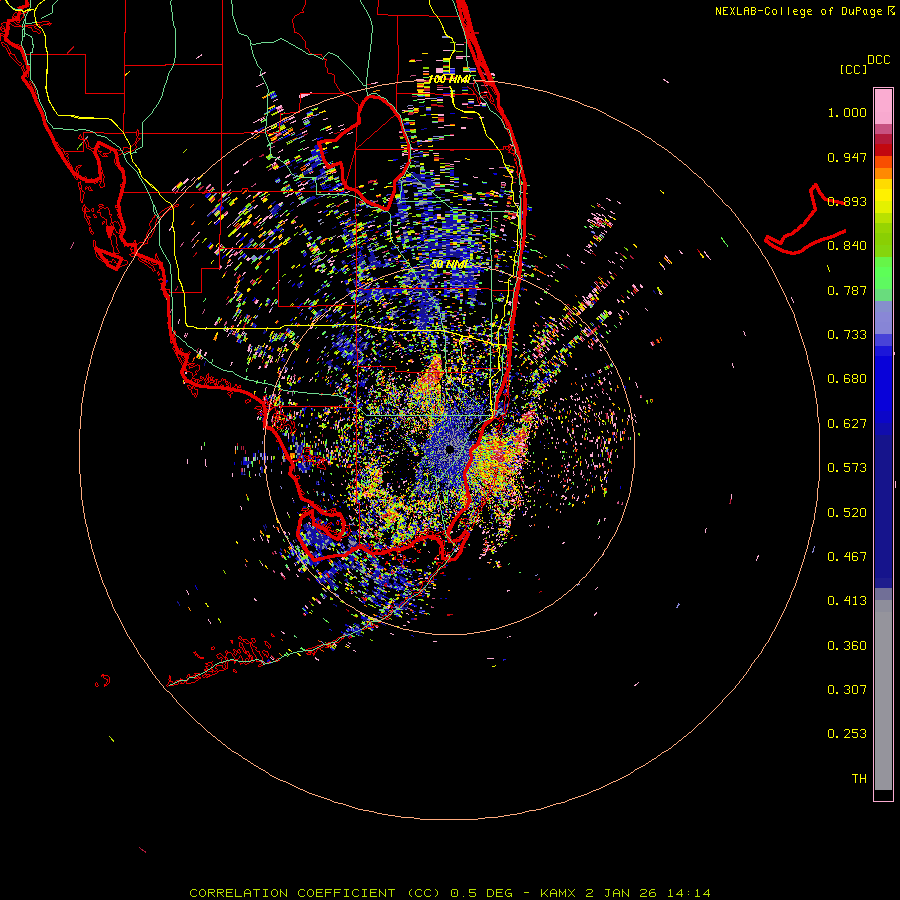The image size is (900, 900).
Task: Click the 1.000 scale value
Action: point(847,112)
